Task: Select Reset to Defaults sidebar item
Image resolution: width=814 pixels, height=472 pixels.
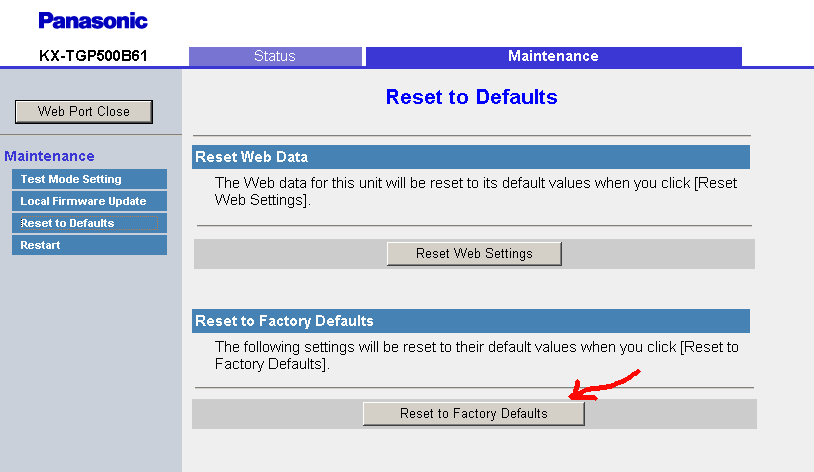Action: (x=89, y=223)
